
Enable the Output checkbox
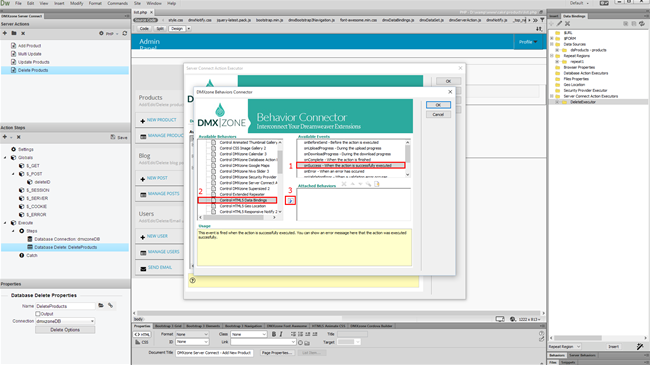[x=38, y=314]
